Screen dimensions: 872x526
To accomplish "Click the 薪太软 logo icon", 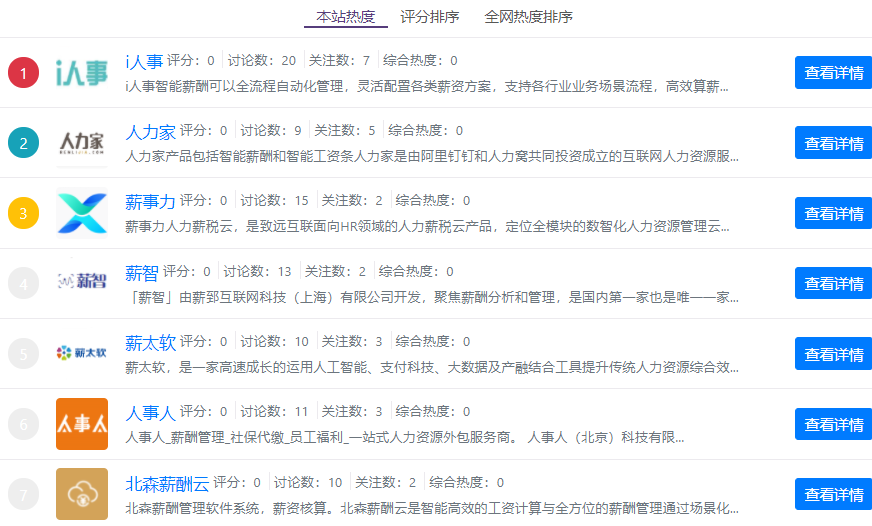I will [x=82, y=353].
